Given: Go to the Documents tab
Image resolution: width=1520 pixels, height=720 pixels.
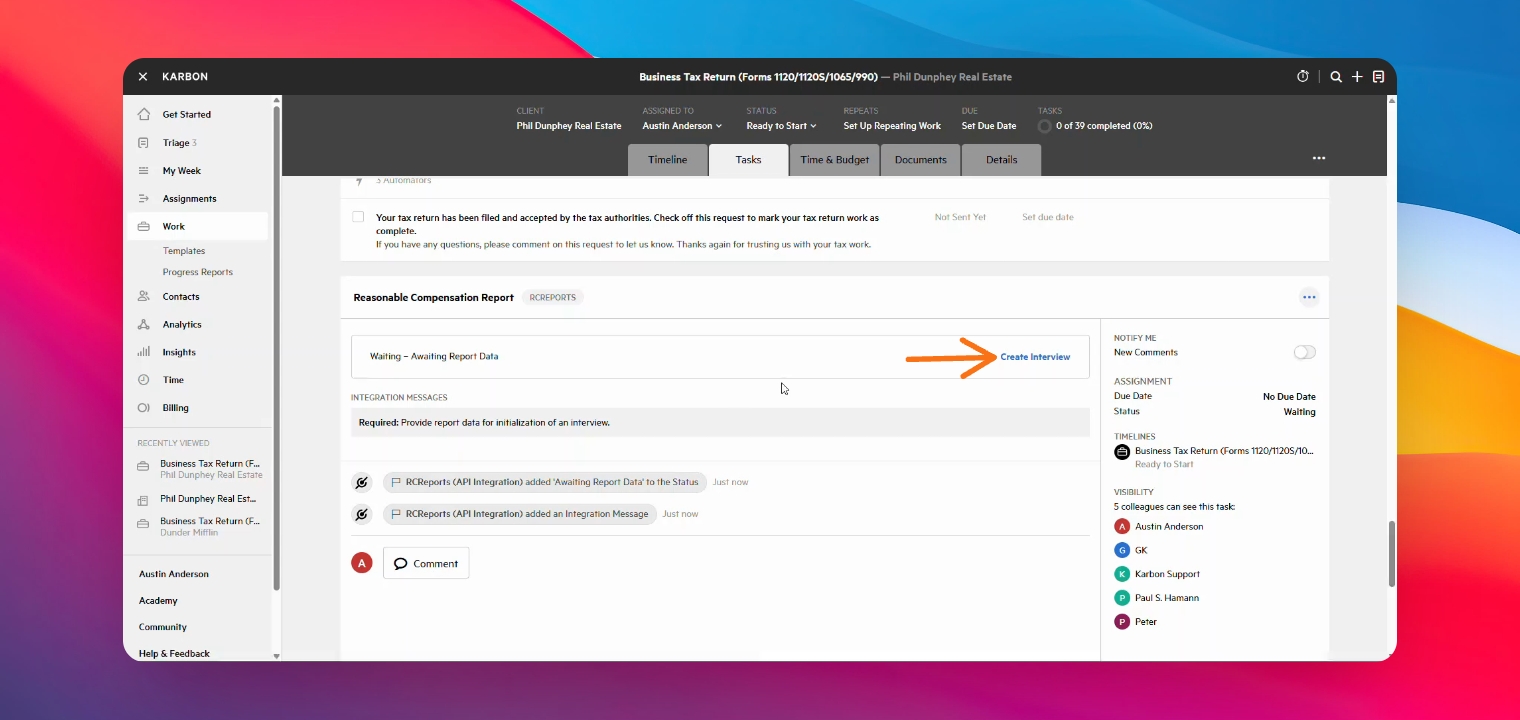Looking at the screenshot, I should pyautogui.click(x=921, y=160).
